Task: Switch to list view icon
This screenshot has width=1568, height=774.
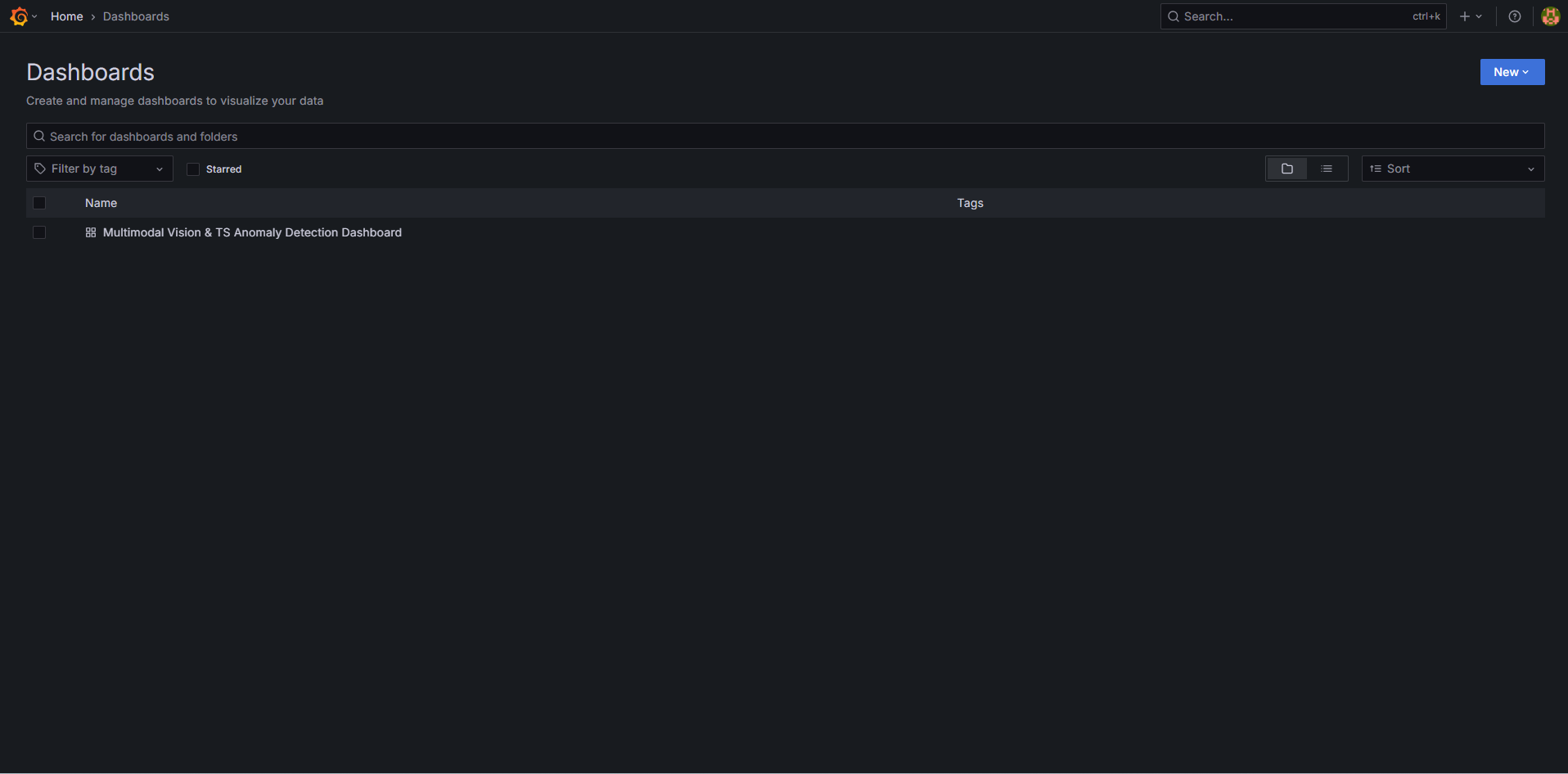Action: (1327, 169)
